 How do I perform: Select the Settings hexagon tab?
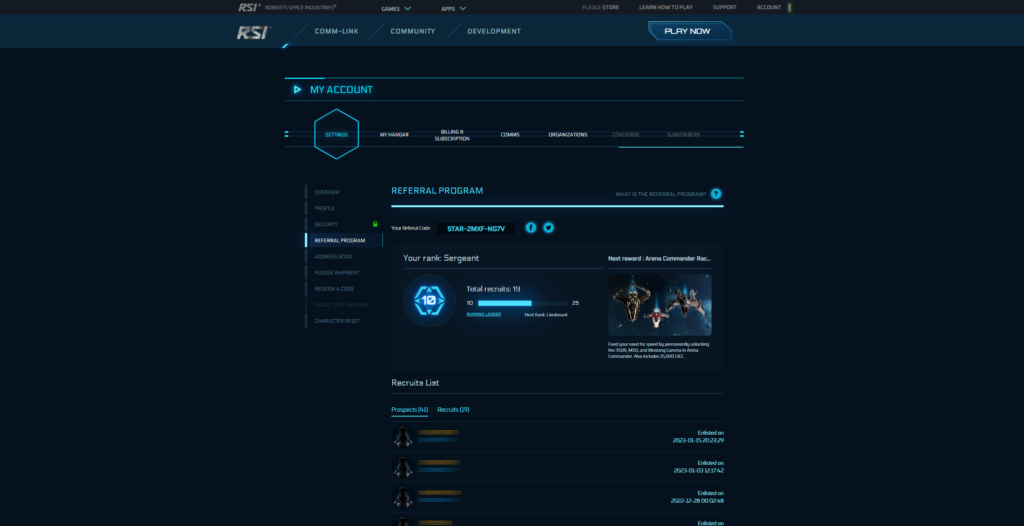[x=336, y=135]
